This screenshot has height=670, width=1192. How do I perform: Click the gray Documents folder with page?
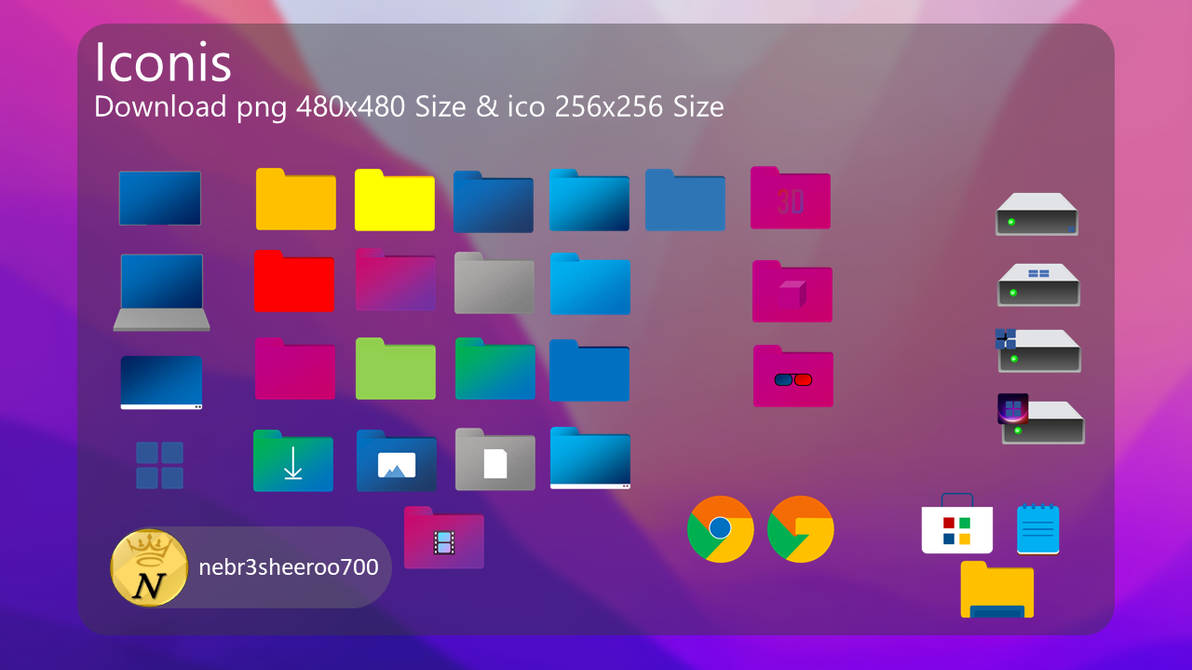coord(495,459)
